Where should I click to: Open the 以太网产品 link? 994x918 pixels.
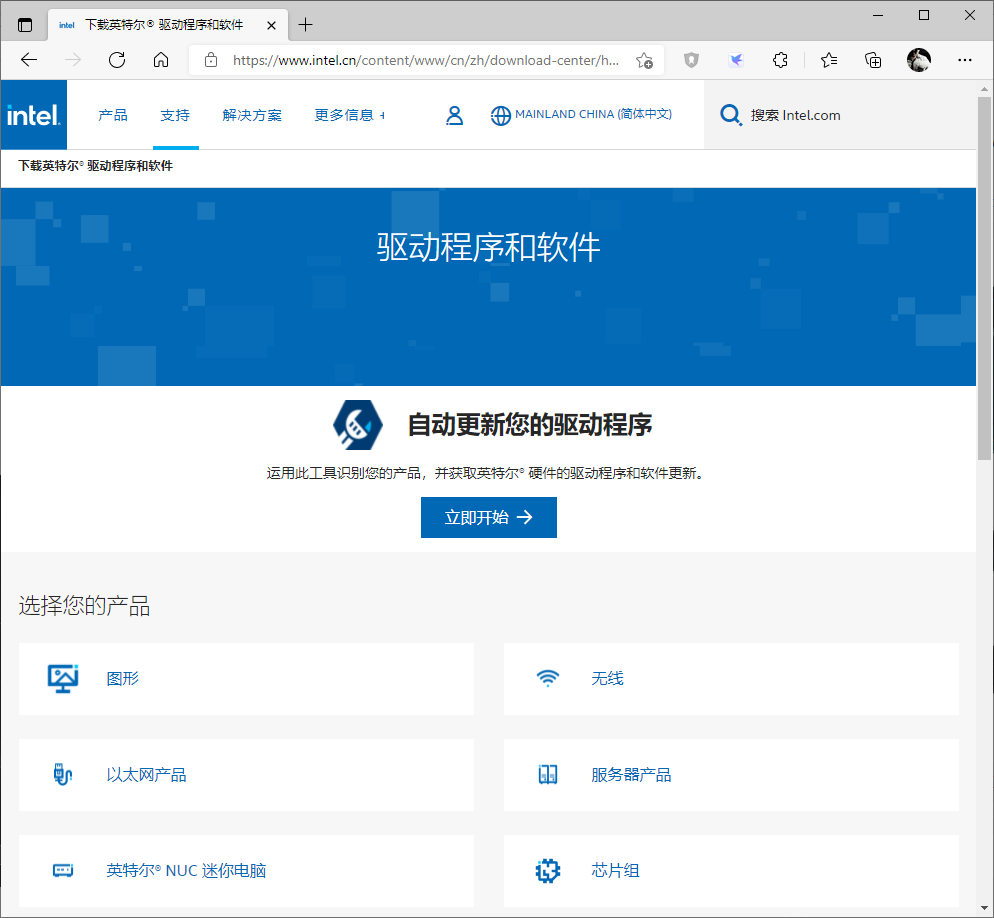pos(146,775)
